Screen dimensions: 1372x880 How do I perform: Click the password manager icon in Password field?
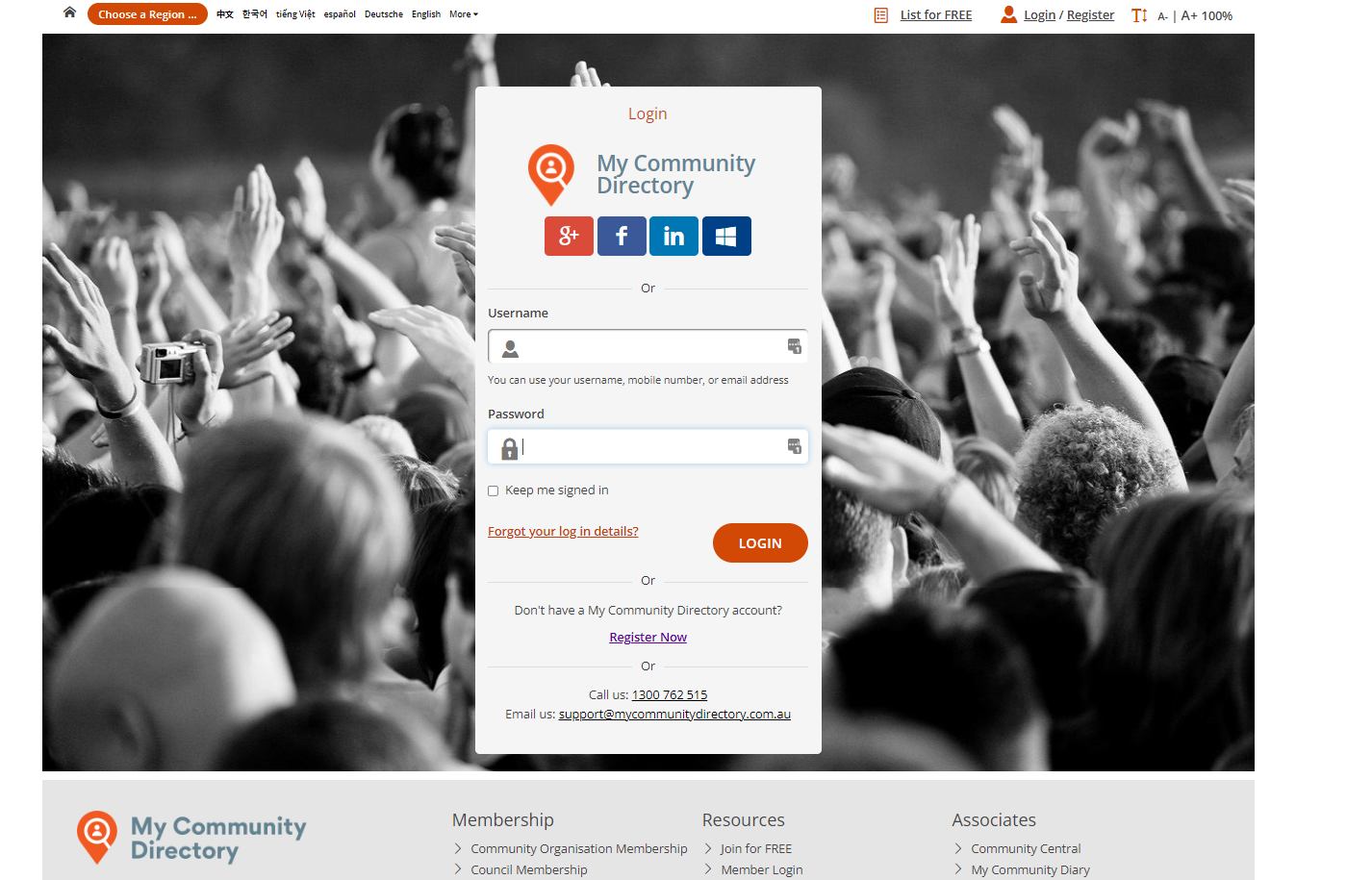pyautogui.click(x=795, y=446)
